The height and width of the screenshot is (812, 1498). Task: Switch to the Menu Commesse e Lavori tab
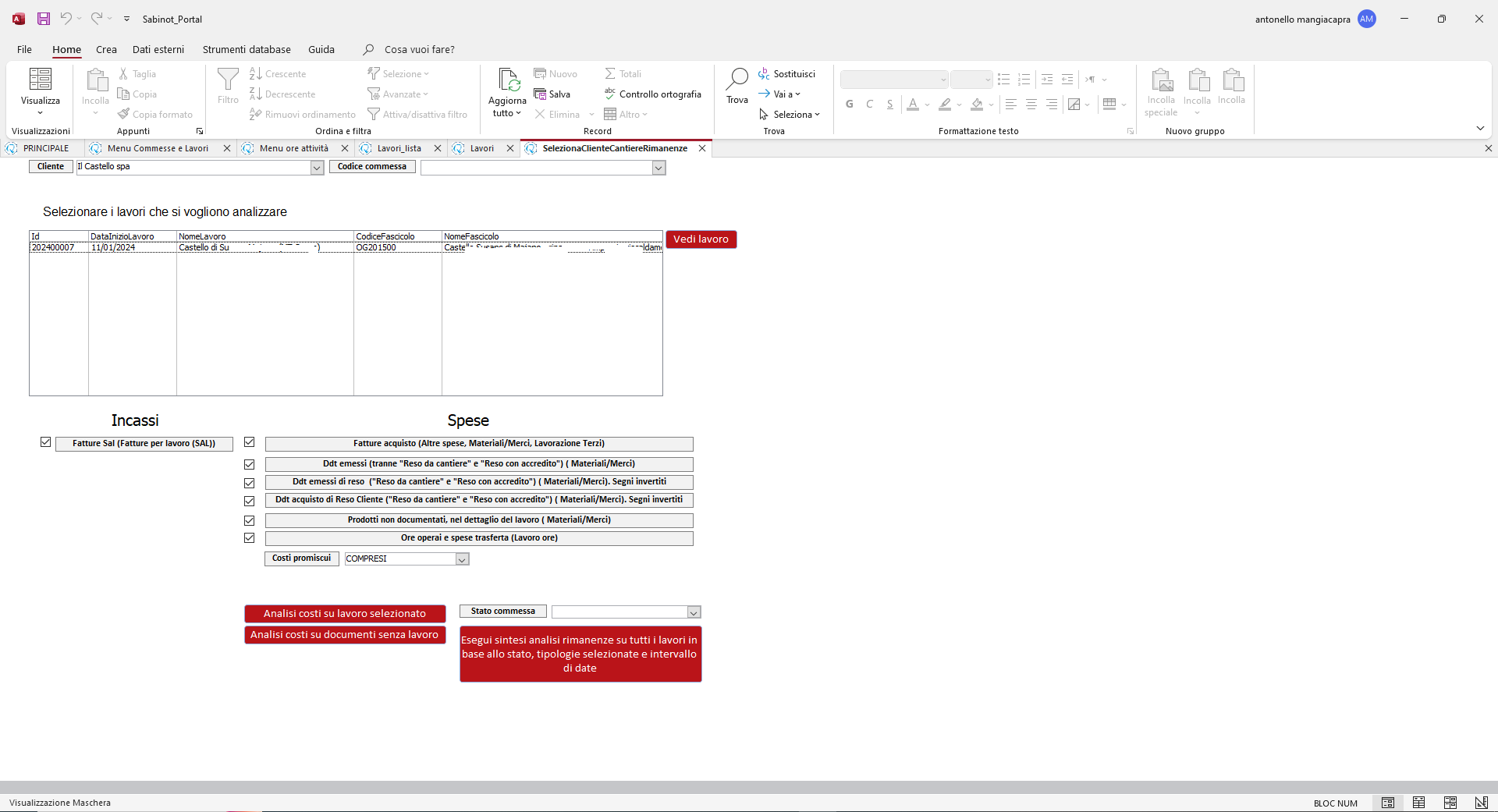pos(158,148)
